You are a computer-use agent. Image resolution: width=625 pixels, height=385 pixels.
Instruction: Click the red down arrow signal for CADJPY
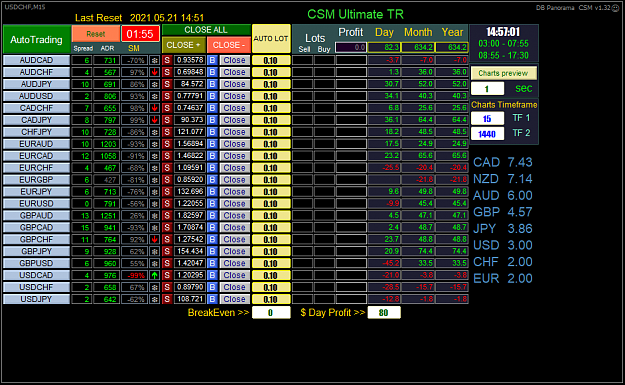pyautogui.click(x=155, y=120)
